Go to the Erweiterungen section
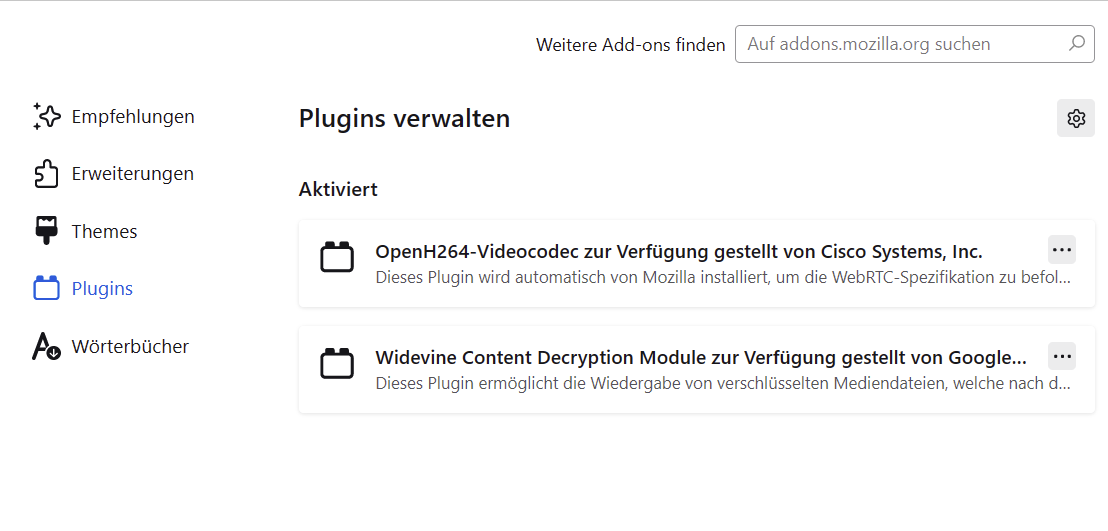The image size is (1108, 531). pos(133,174)
